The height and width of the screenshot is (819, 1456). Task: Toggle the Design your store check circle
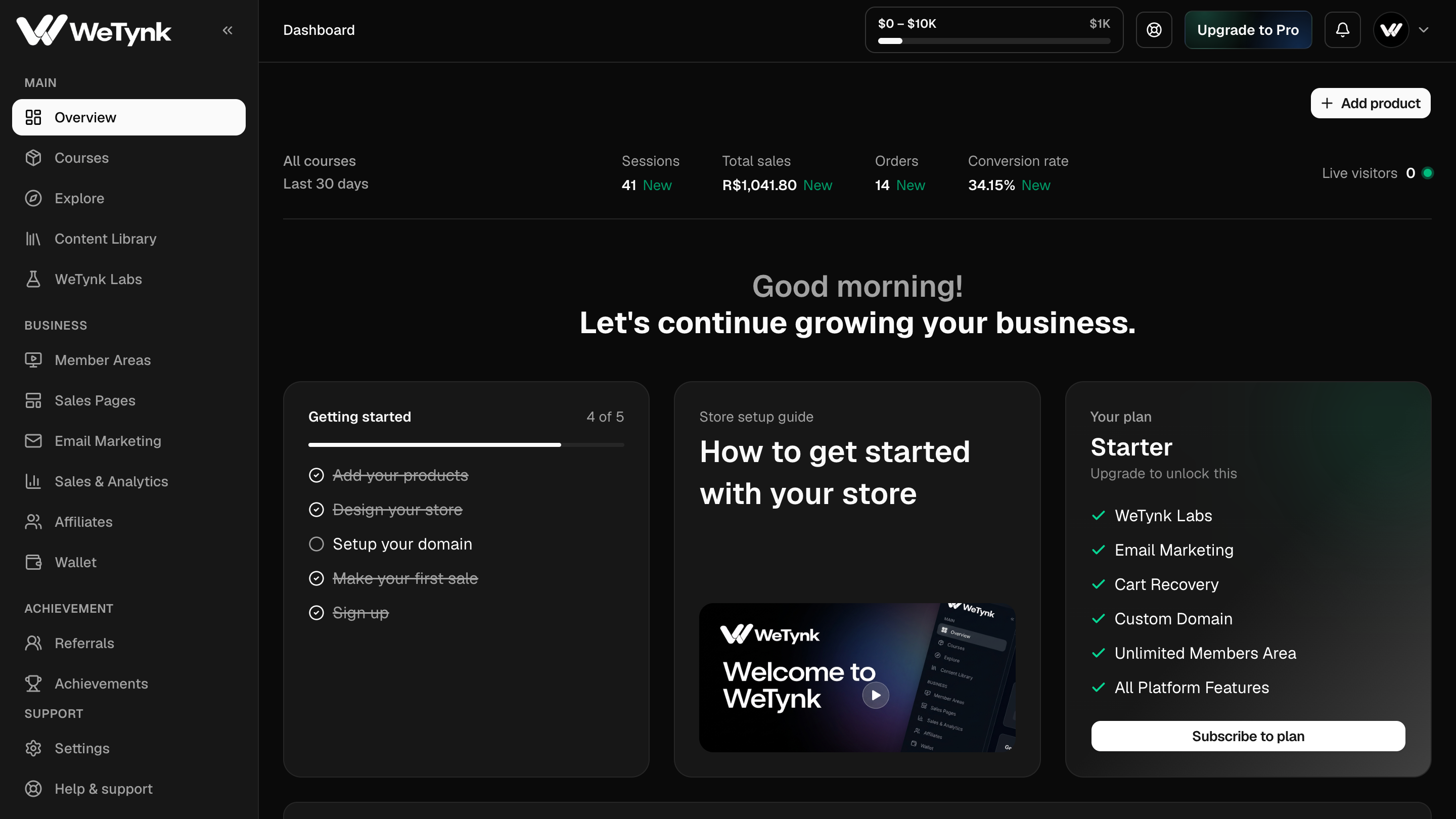click(x=316, y=510)
